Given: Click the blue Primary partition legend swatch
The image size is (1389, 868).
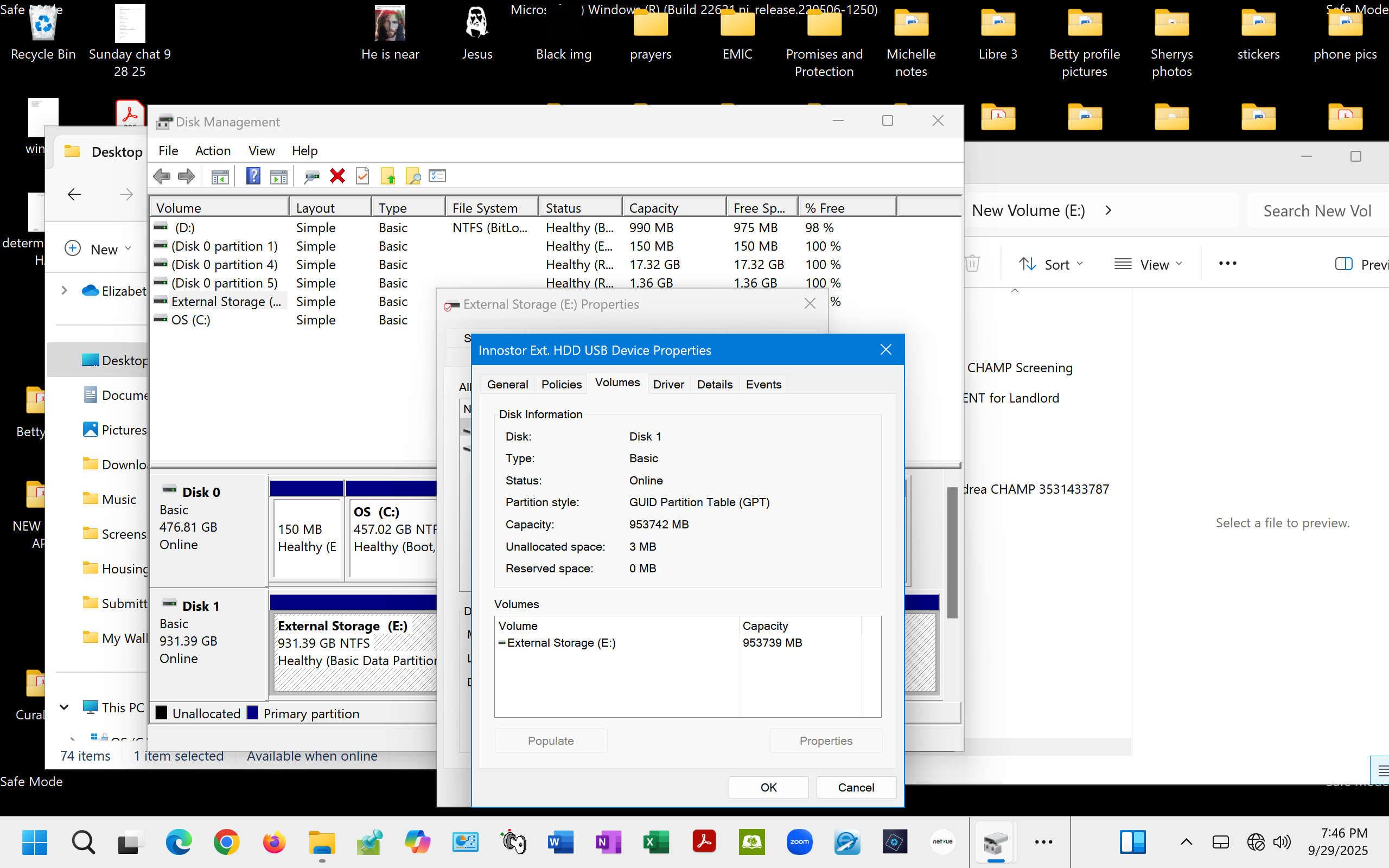Looking at the screenshot, I should click(252, 713).
